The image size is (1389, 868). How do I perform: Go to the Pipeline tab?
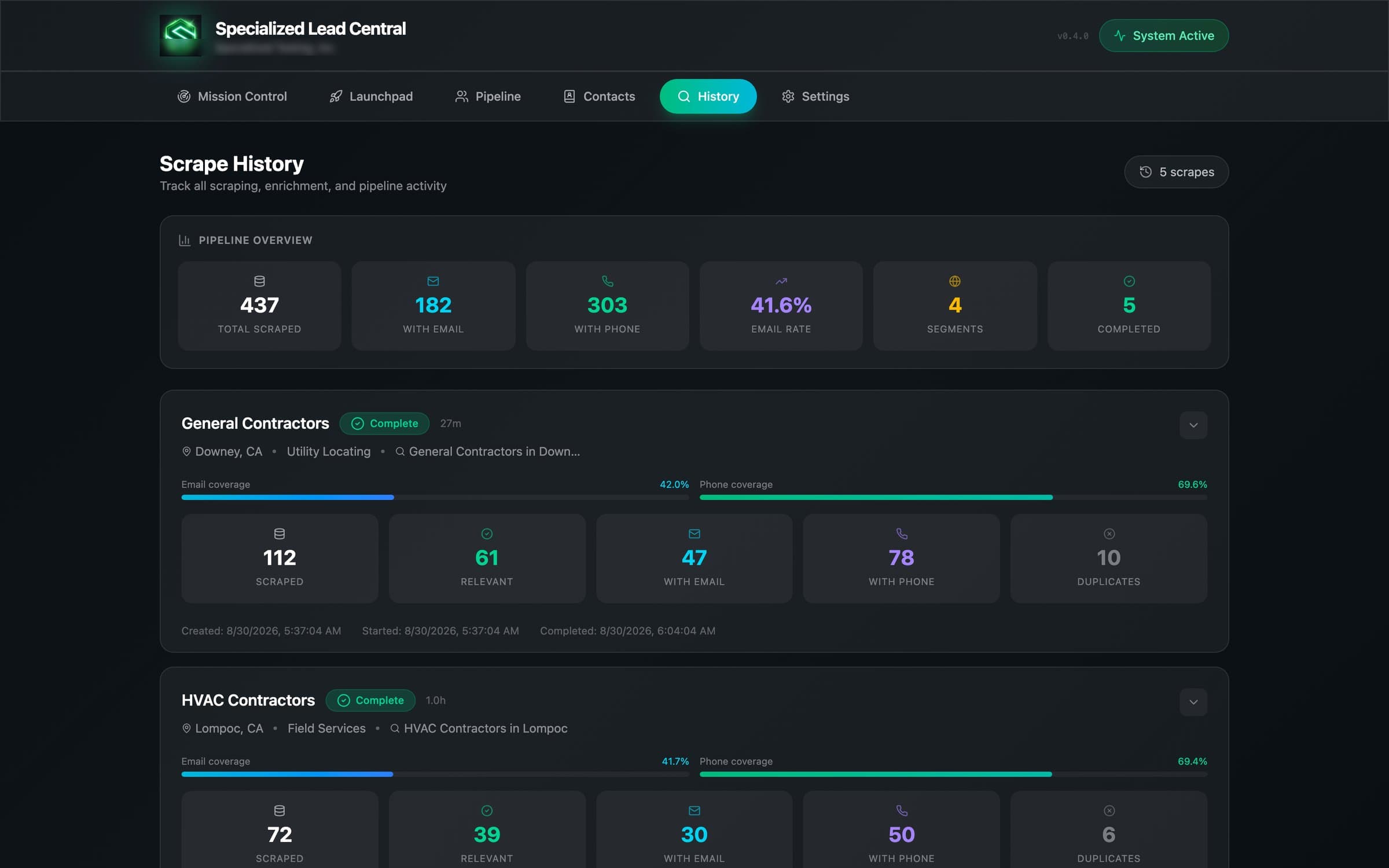(x=488, y=97)
